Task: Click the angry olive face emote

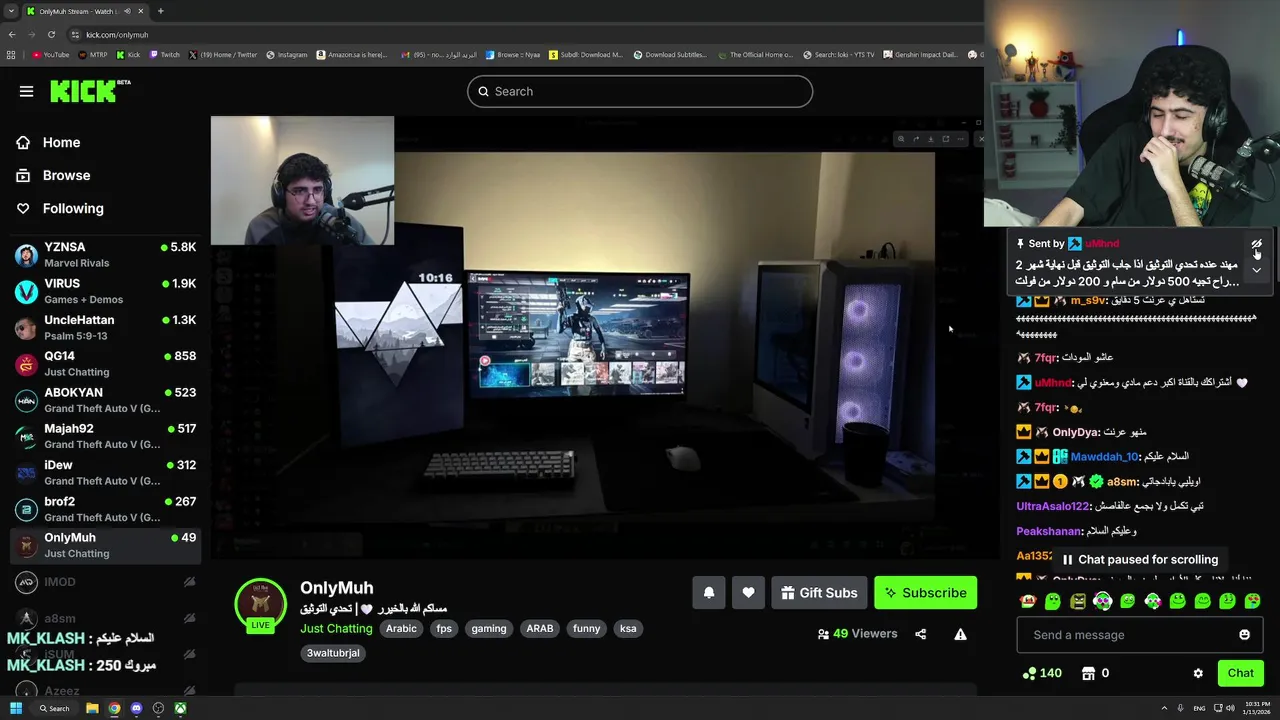Action: (x=1077, y=601)
